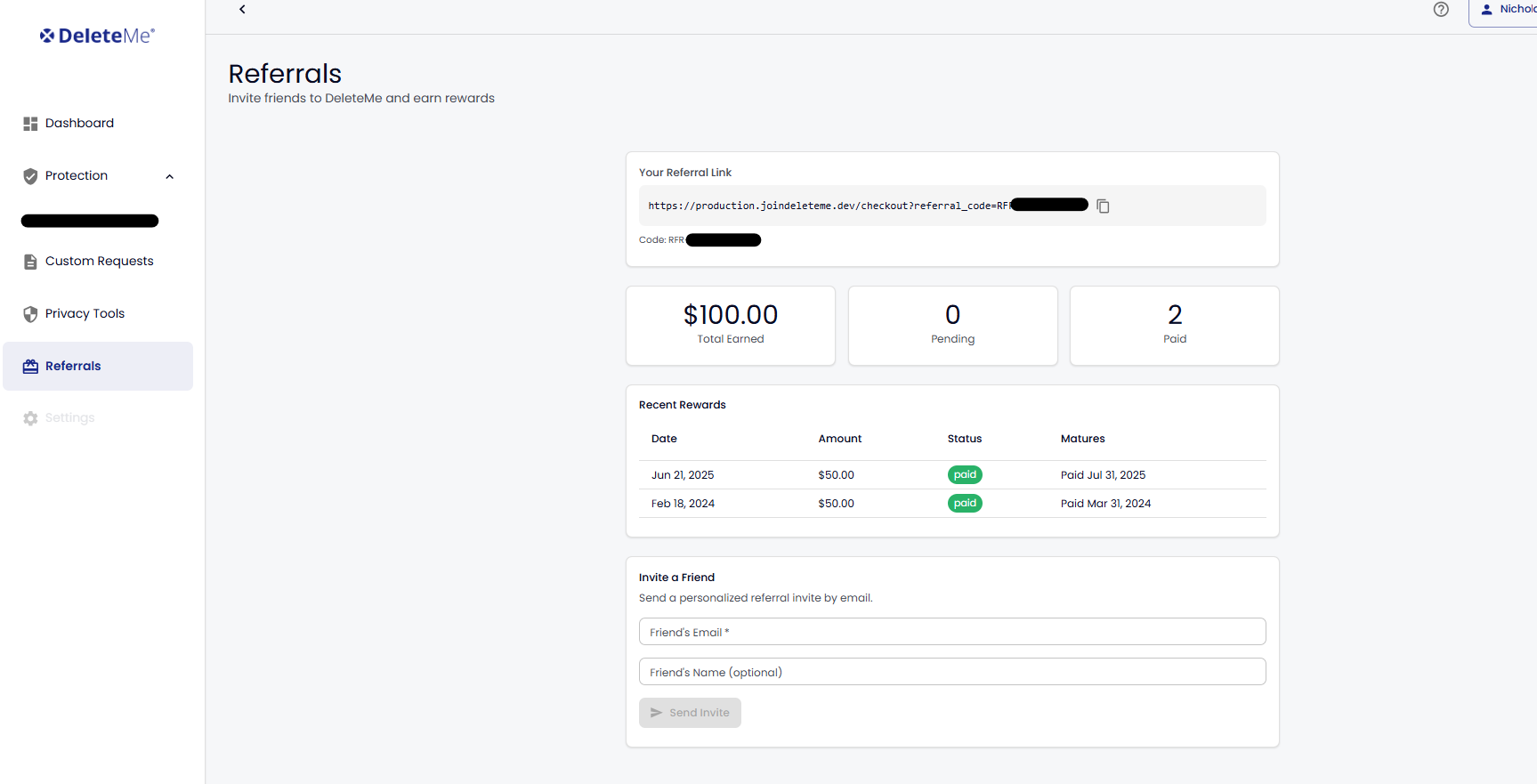
Task: Click the Custom Requests document icon
Action: pyautogui.click(x=30, y=262)
